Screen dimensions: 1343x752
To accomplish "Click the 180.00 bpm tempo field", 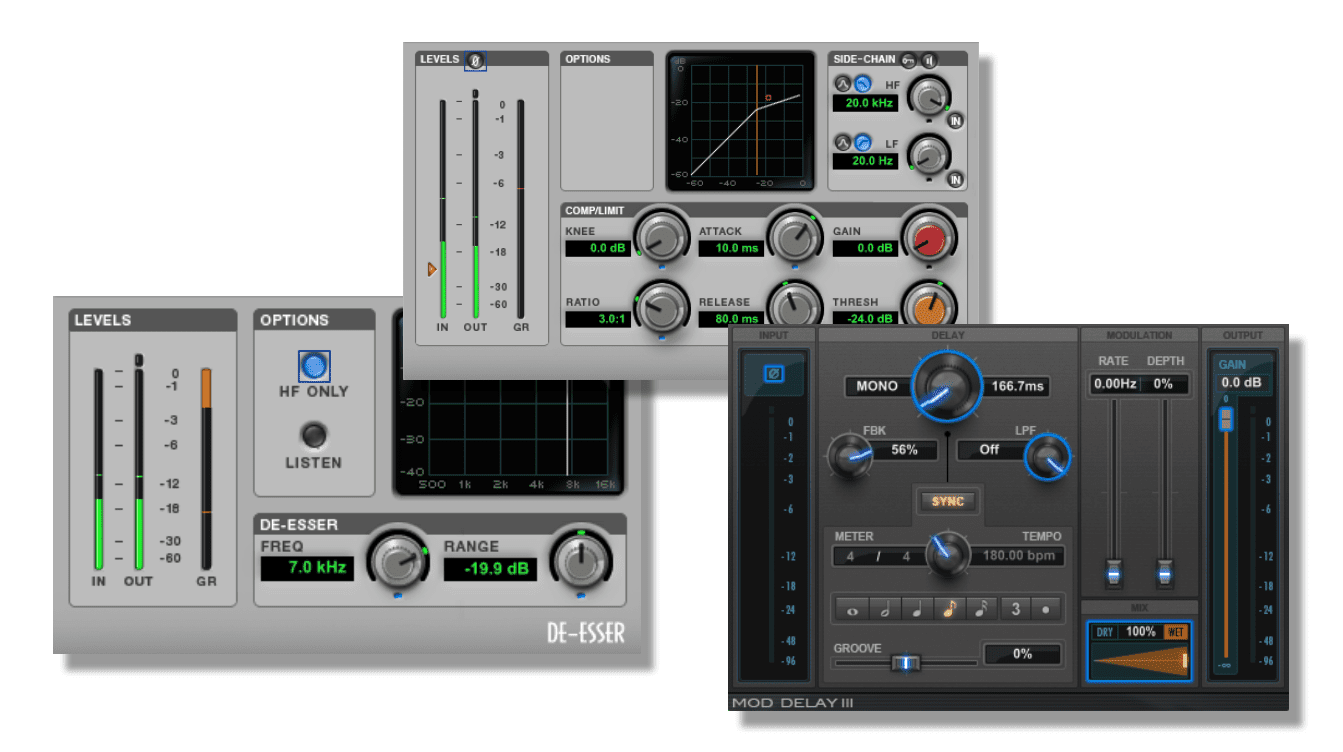I will (x=1017, y=556).
